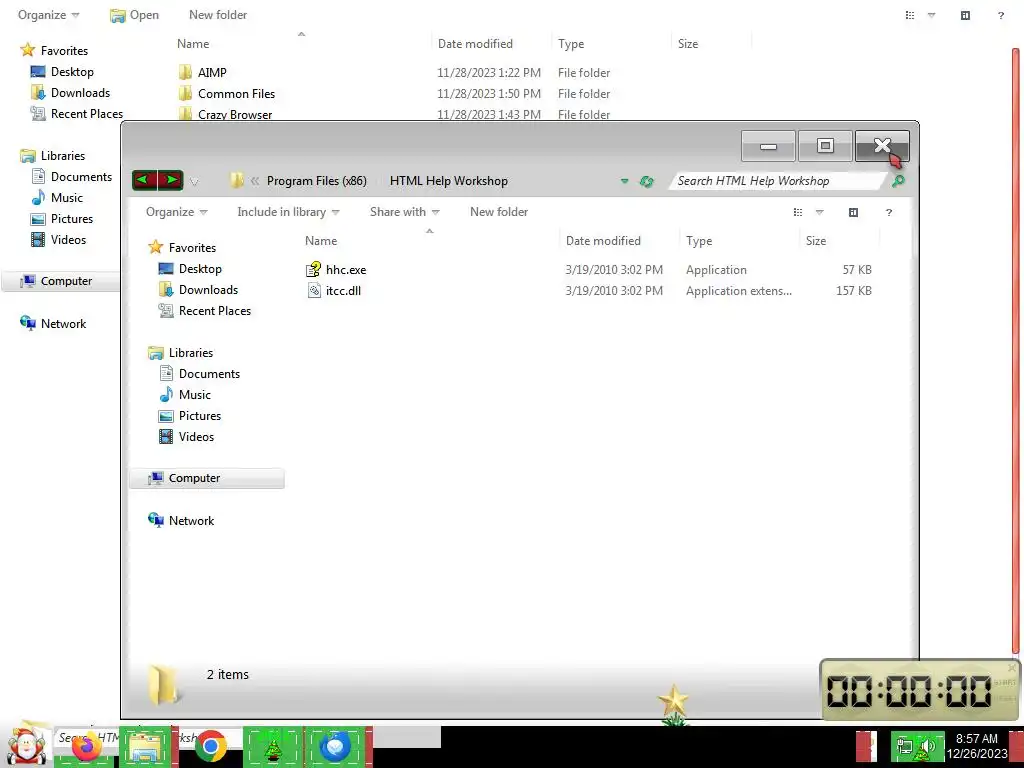Image resolution: width=1024 pixels, height=768 pixels.
Task: Open Pictures library in front window sidebar
Action: pos(200,415)
